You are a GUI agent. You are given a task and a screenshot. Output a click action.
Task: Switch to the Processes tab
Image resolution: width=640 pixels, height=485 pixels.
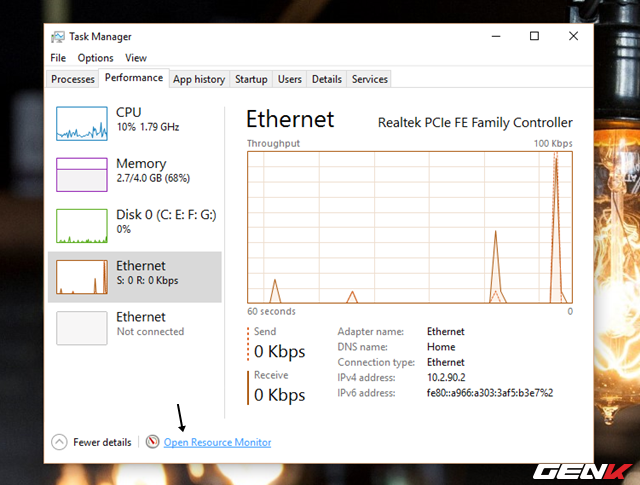tap(73, 79)
